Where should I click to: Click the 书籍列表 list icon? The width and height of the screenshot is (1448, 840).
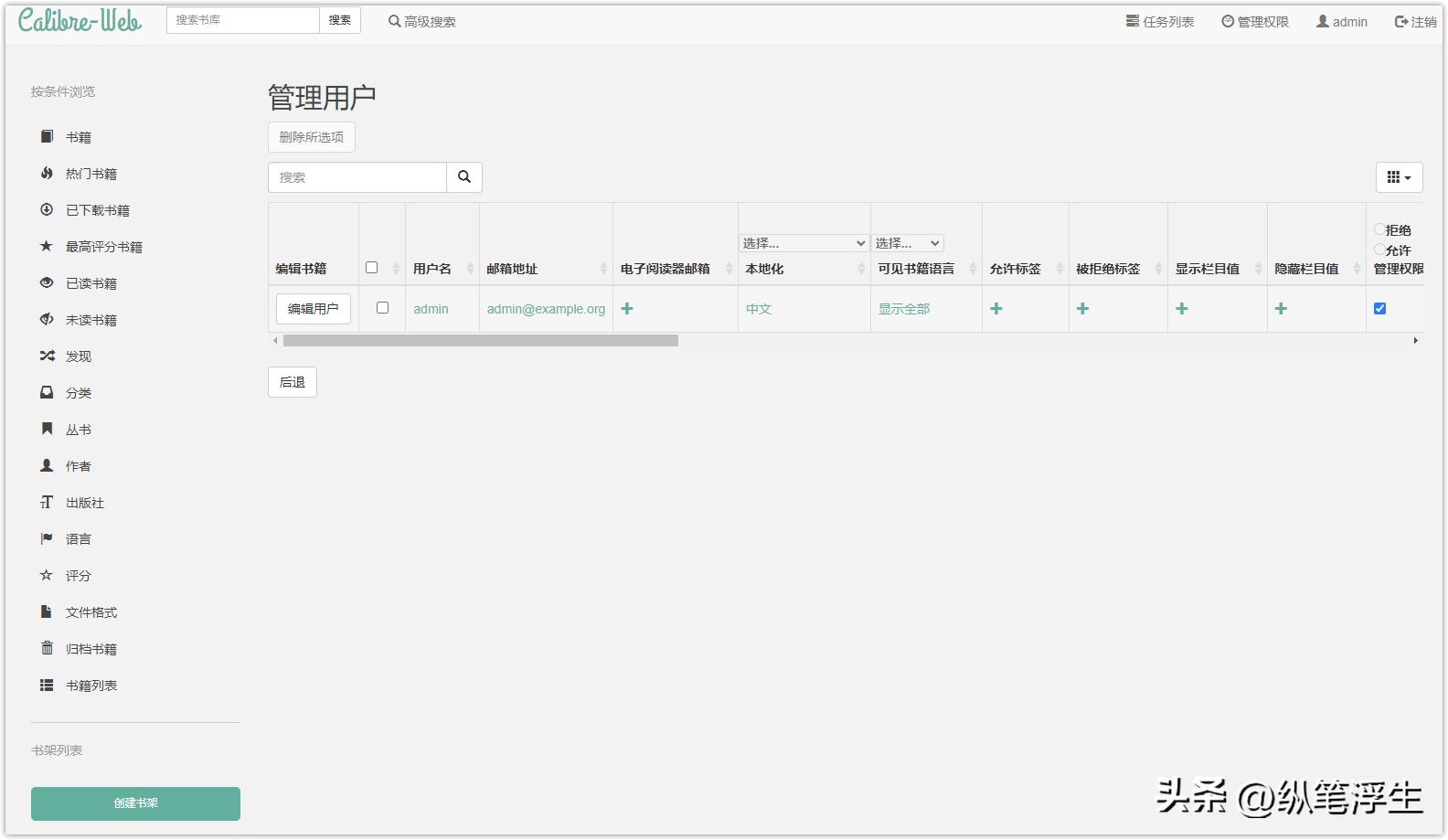pos(47,685)
